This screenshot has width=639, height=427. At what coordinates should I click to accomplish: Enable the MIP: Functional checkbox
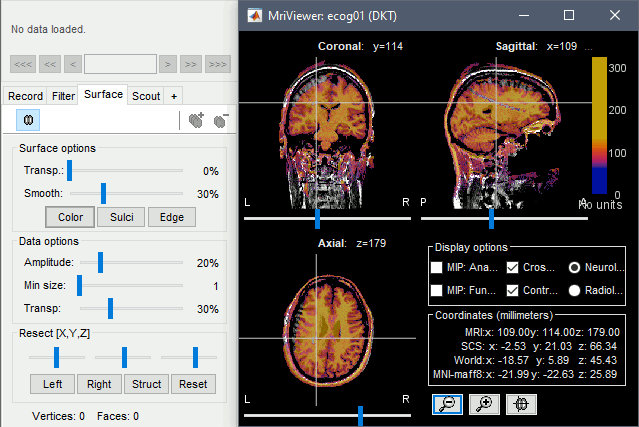[436, 290]
